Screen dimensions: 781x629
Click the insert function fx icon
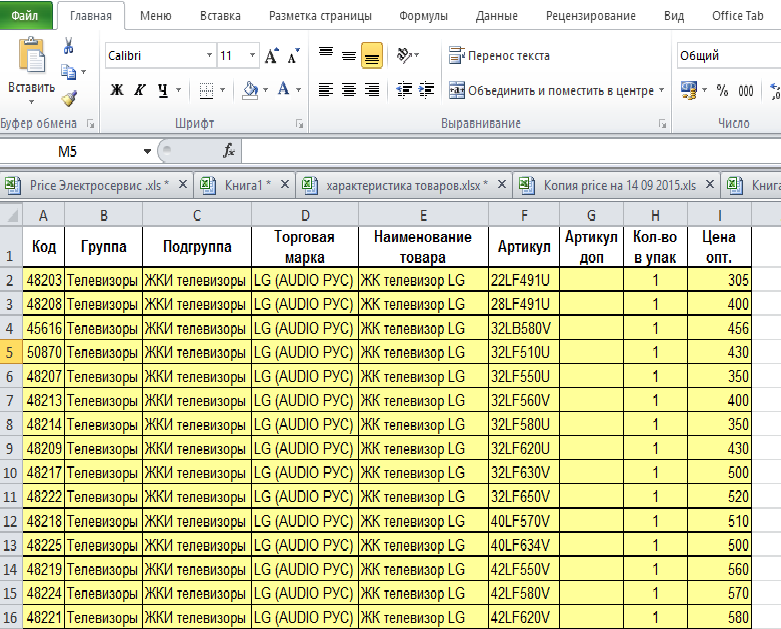[x=229, y=151]
